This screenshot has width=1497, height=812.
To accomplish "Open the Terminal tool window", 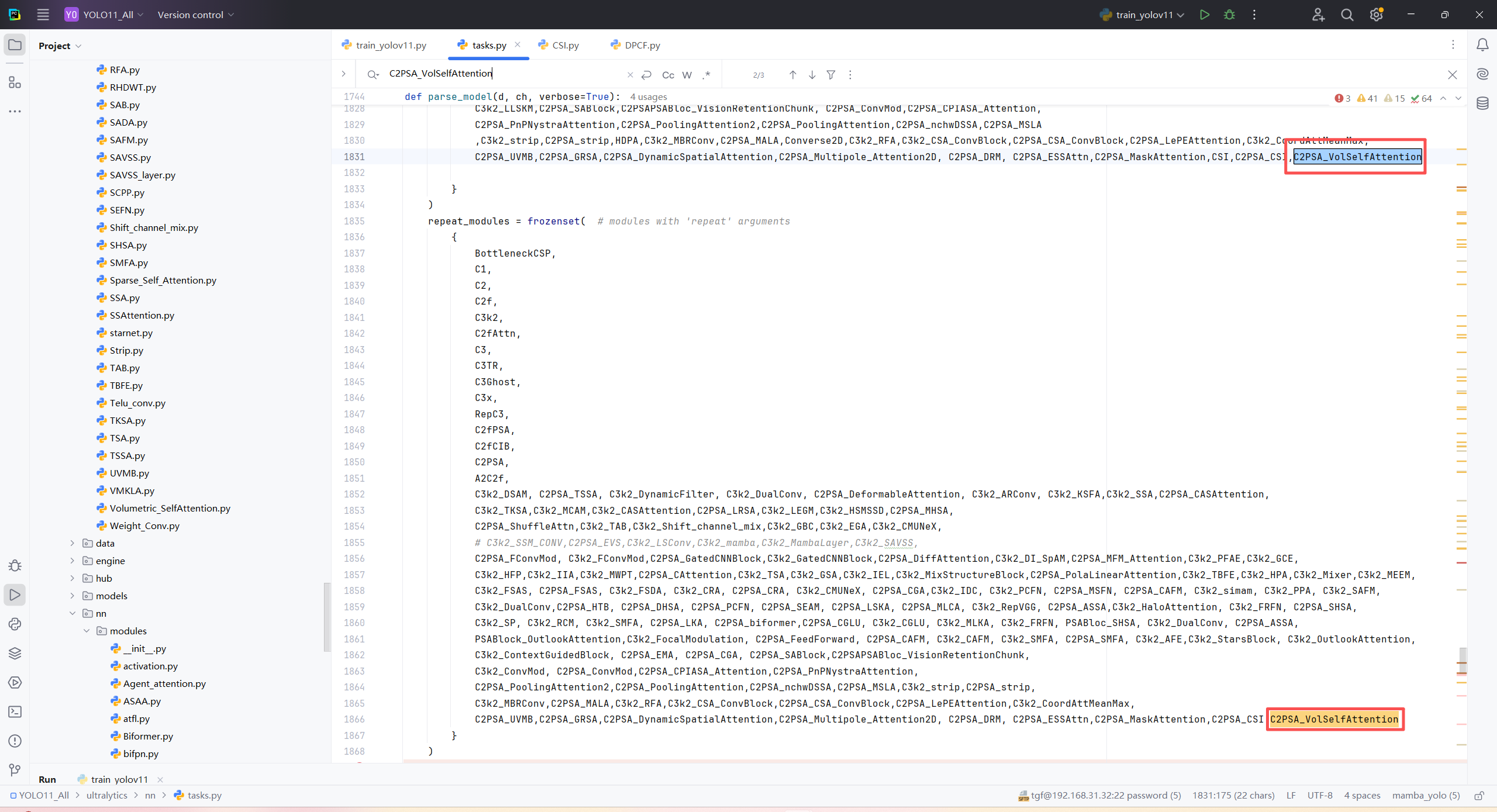I will (x=15, y=711).
